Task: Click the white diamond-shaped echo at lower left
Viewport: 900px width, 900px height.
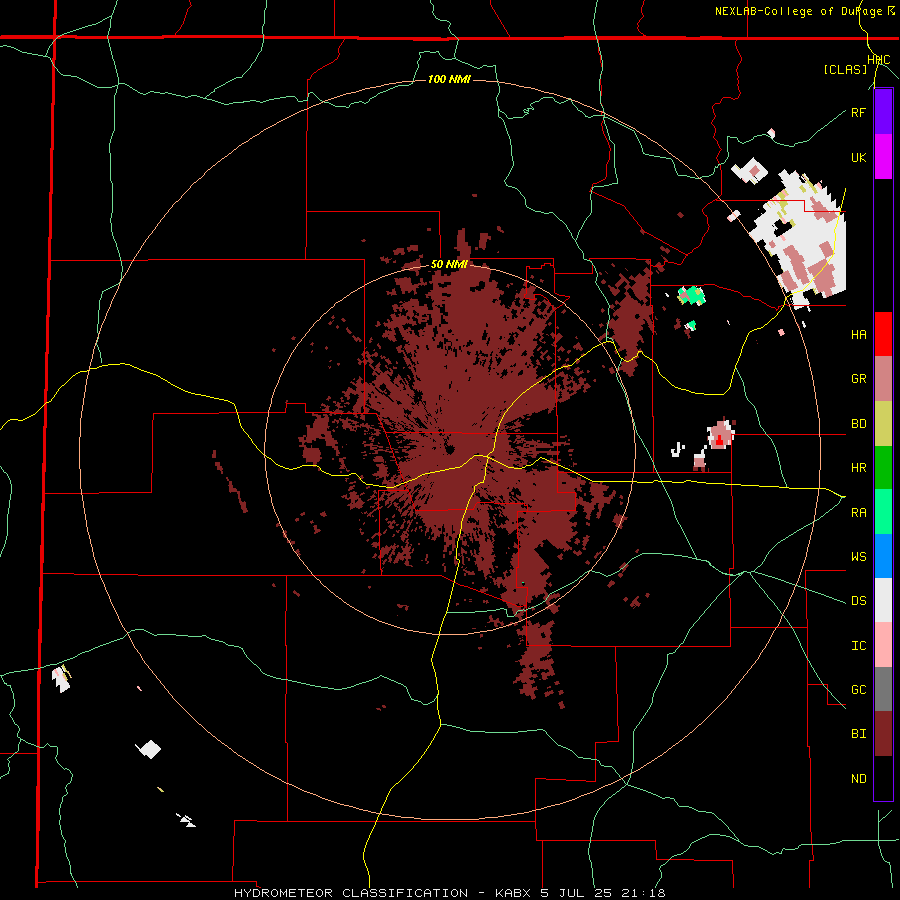Action: click(x=149, y=749)
